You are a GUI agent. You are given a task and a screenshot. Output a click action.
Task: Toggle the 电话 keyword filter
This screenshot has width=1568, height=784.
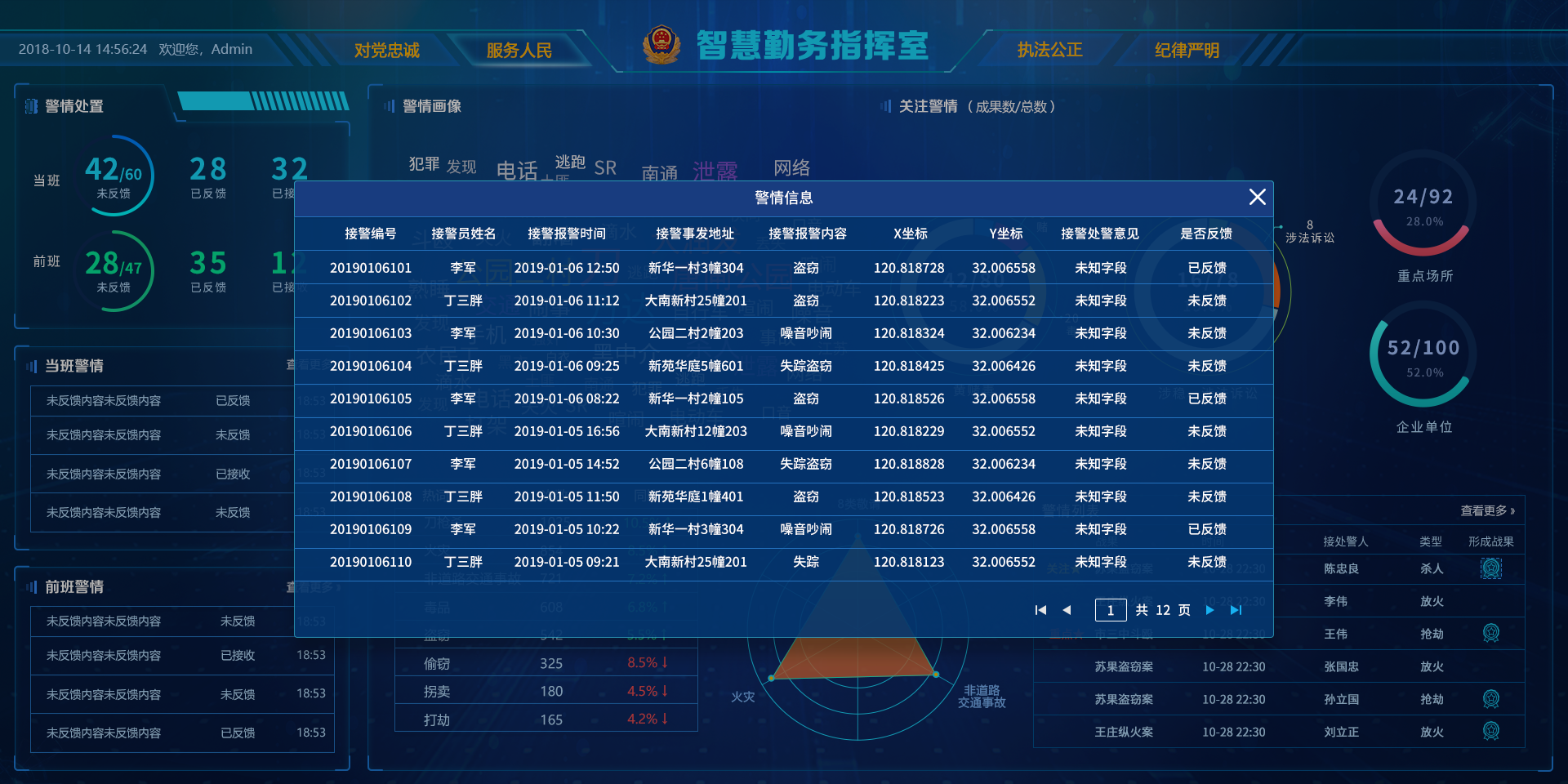[x=518, y=170]
